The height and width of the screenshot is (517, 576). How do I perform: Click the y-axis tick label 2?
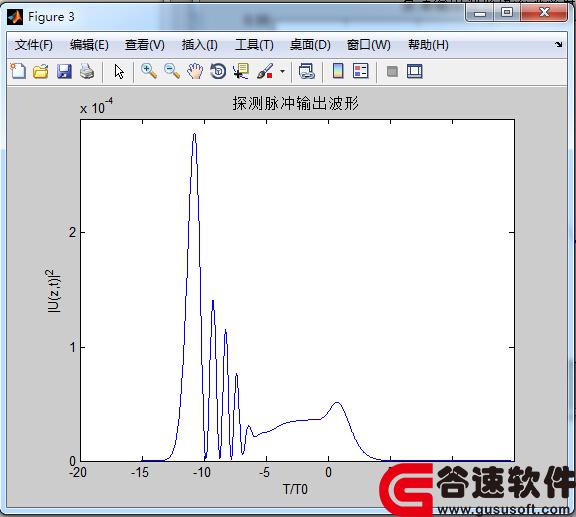[72, 232]
